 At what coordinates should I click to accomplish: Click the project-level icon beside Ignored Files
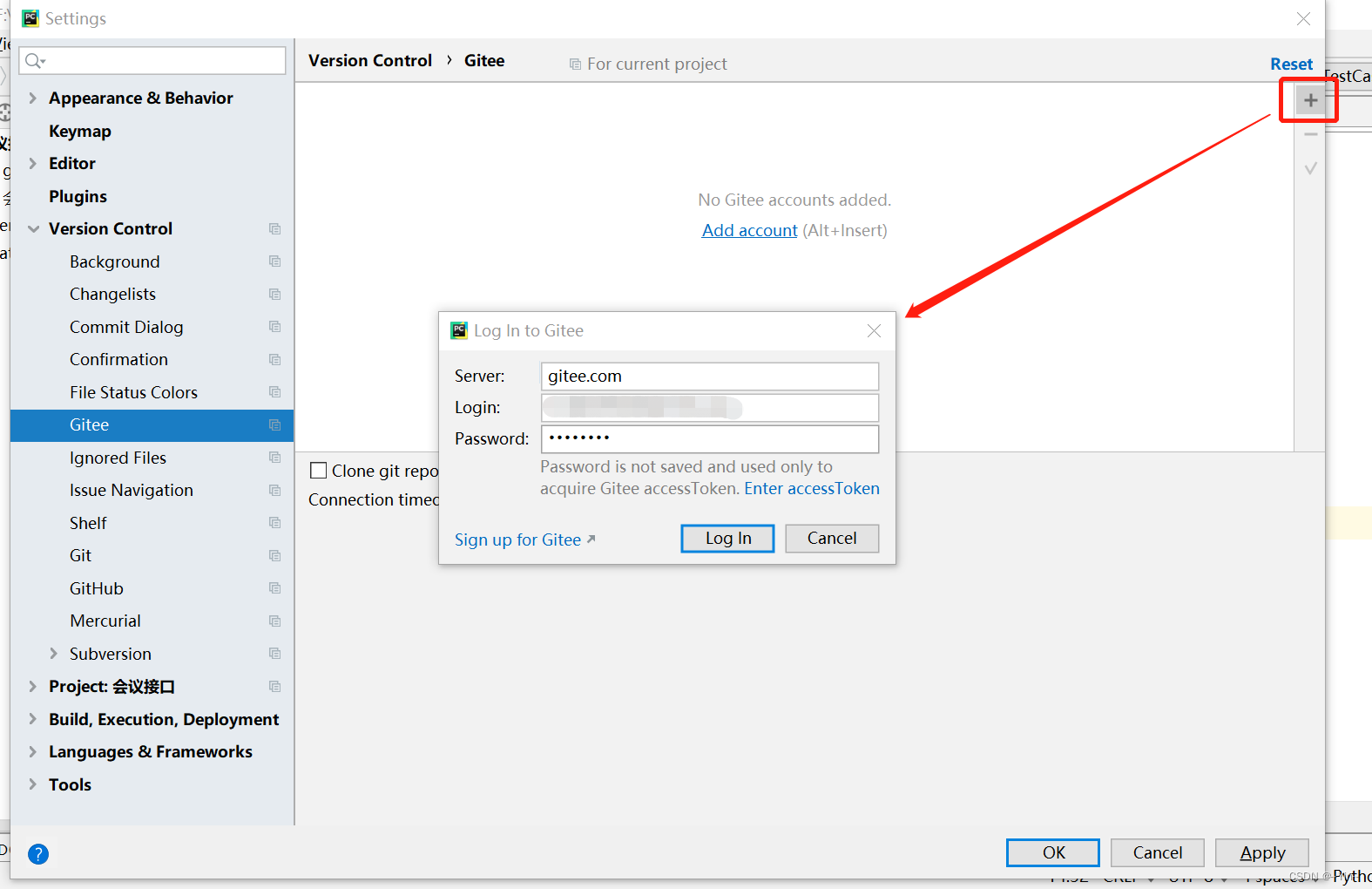[274, 458]
